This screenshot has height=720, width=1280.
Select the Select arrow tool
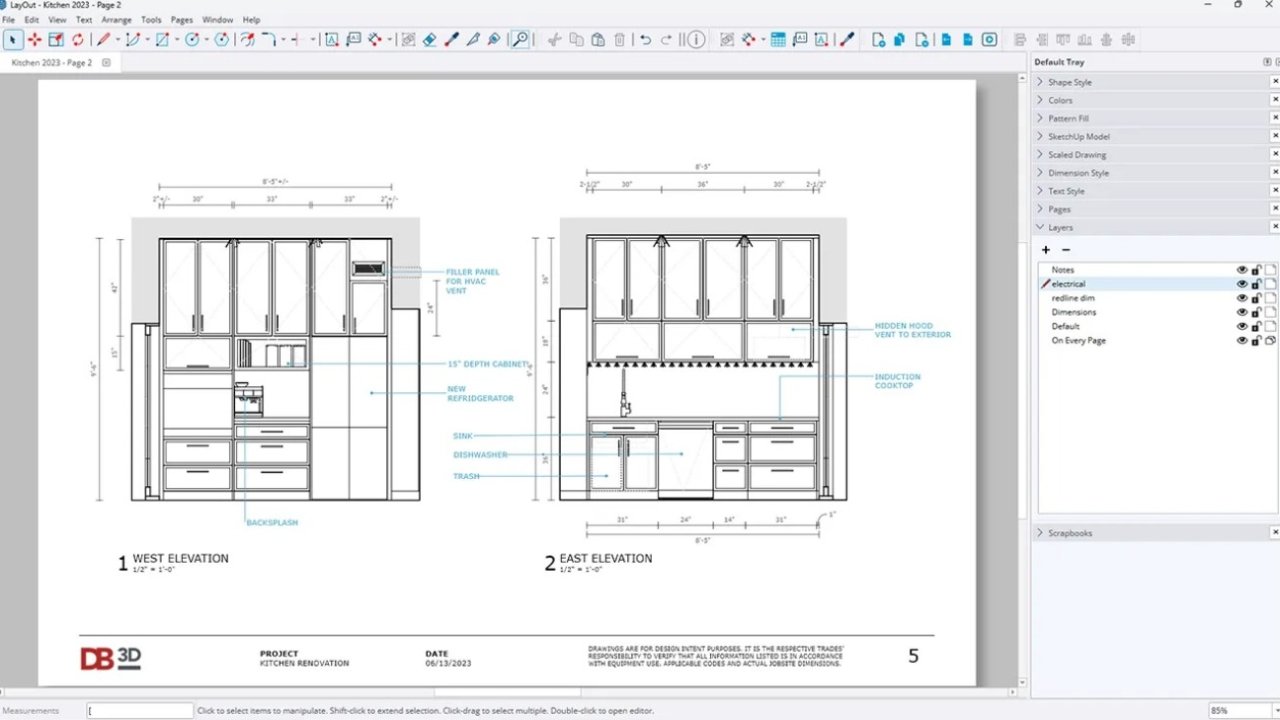click(13, 40)
